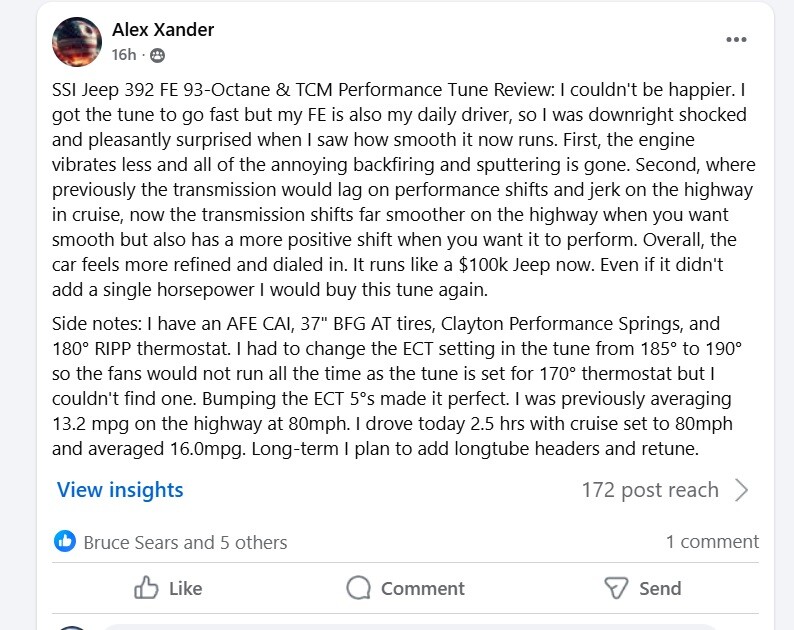Expand the post reach chevron arrow

(741, 490)
